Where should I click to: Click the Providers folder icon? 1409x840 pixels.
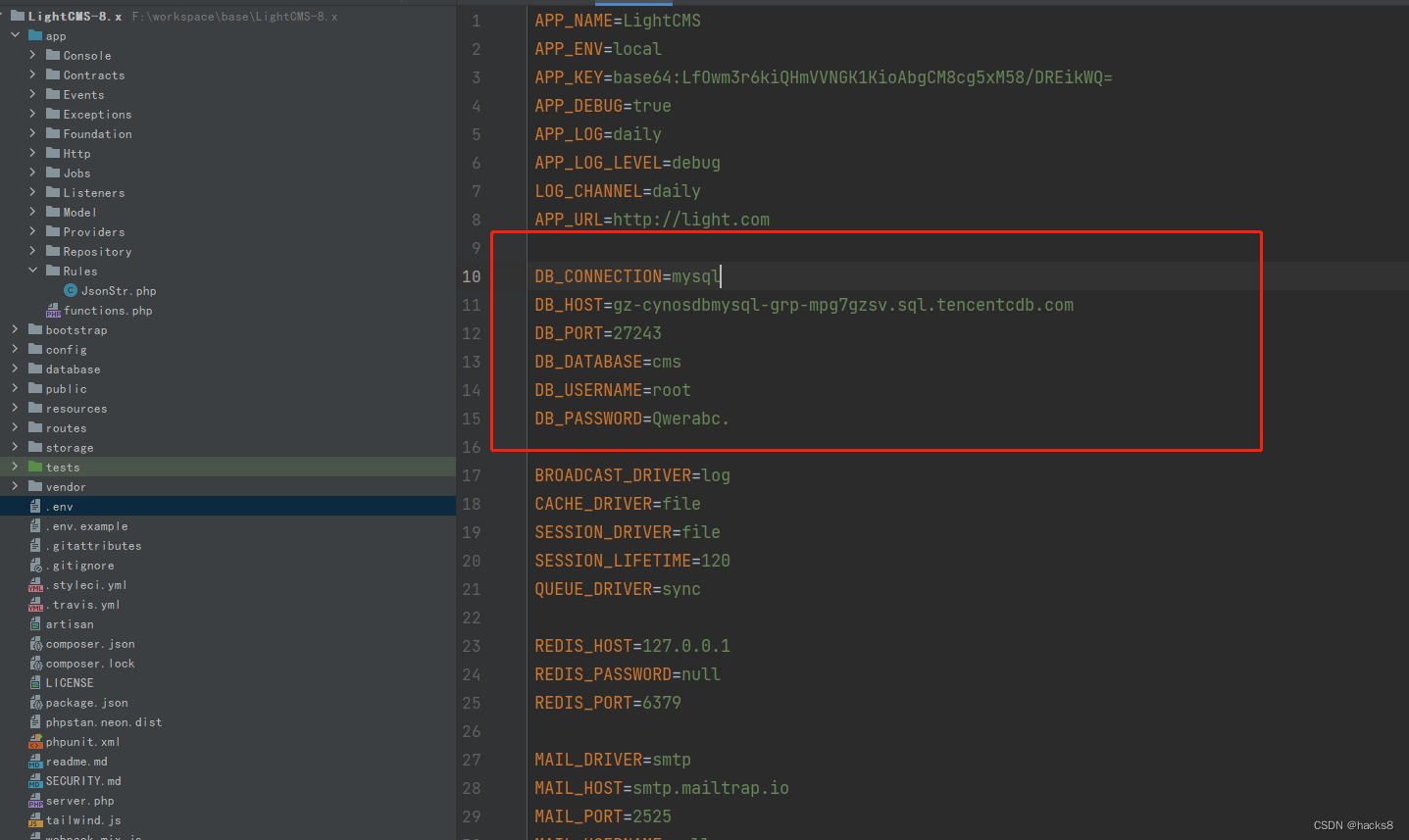click(x=53, y=231)
